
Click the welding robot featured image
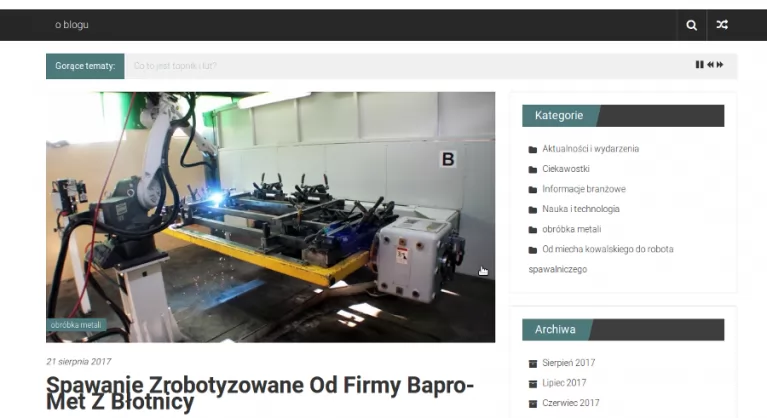(271, 217)
